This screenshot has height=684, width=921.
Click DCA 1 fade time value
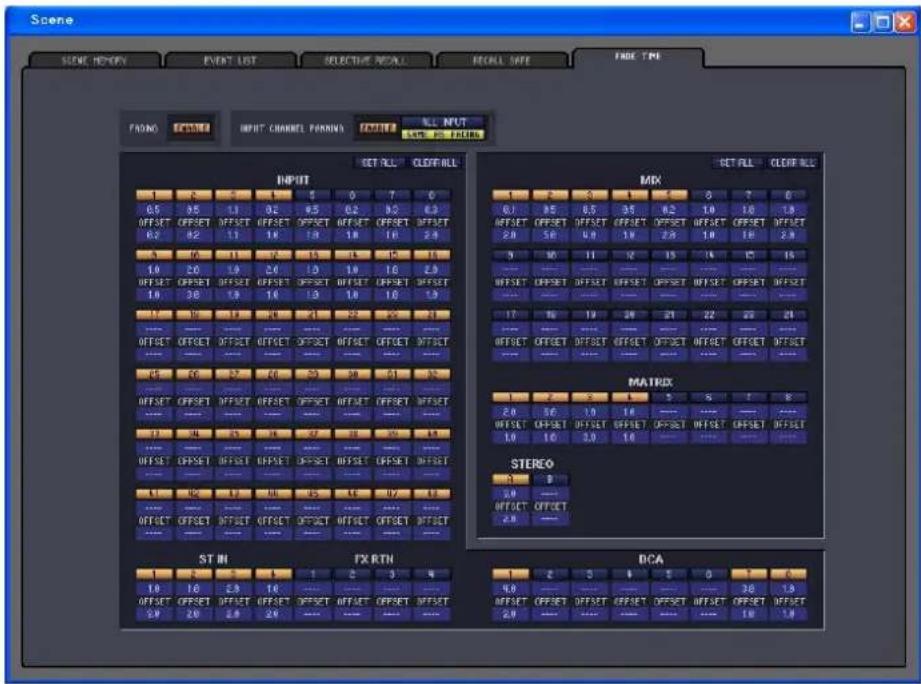pos(510,588)
